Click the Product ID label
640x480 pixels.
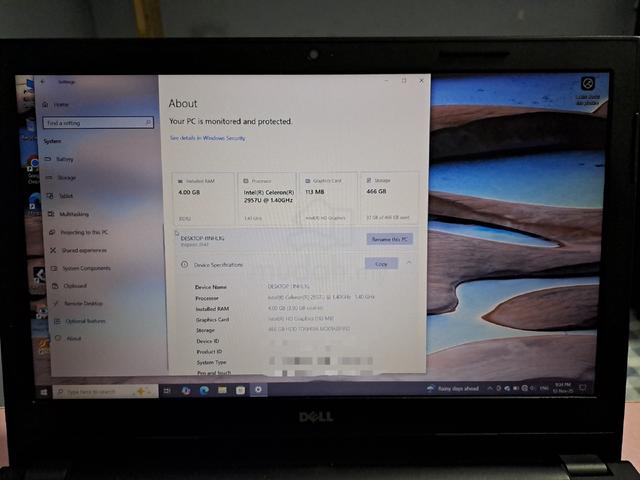[x=209, y=352]
